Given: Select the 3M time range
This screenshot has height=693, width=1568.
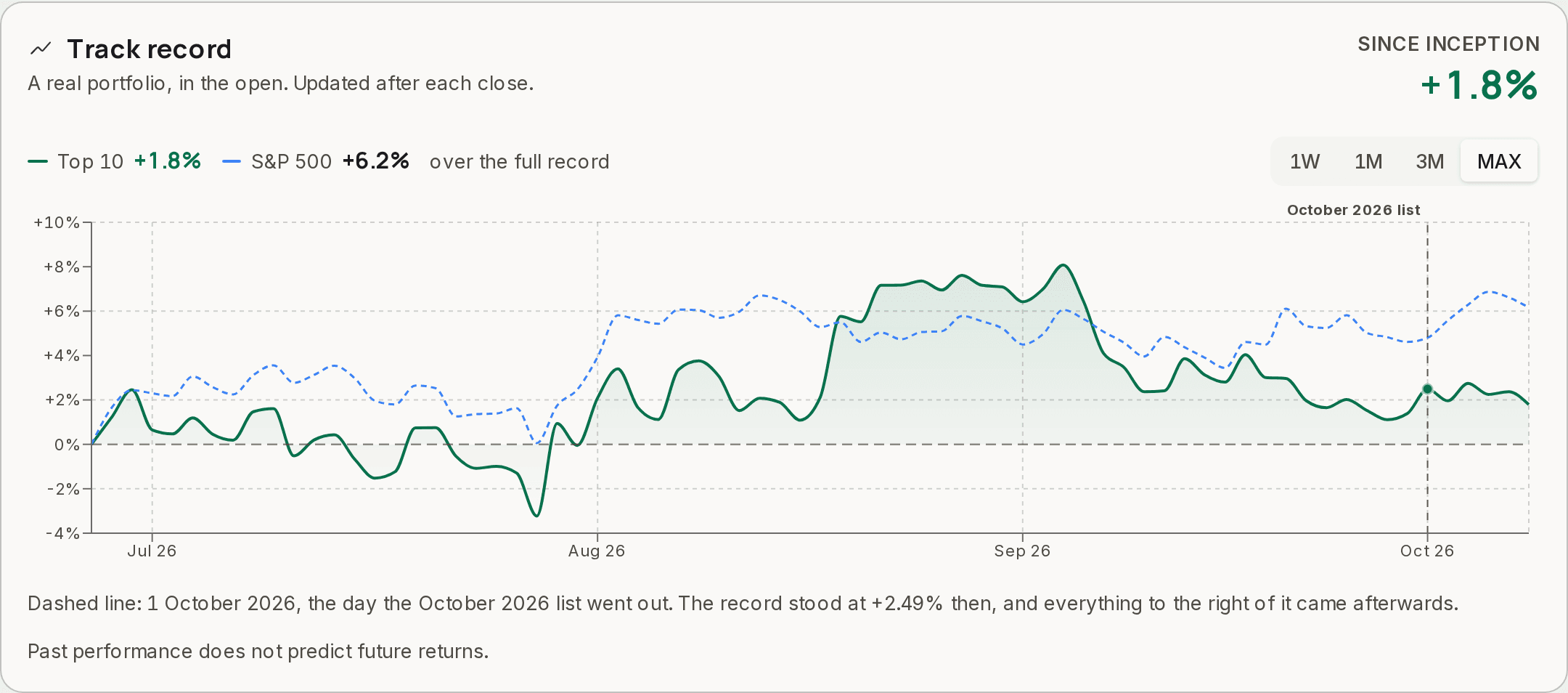Looking at the screenshot, I should point(1430,161).
